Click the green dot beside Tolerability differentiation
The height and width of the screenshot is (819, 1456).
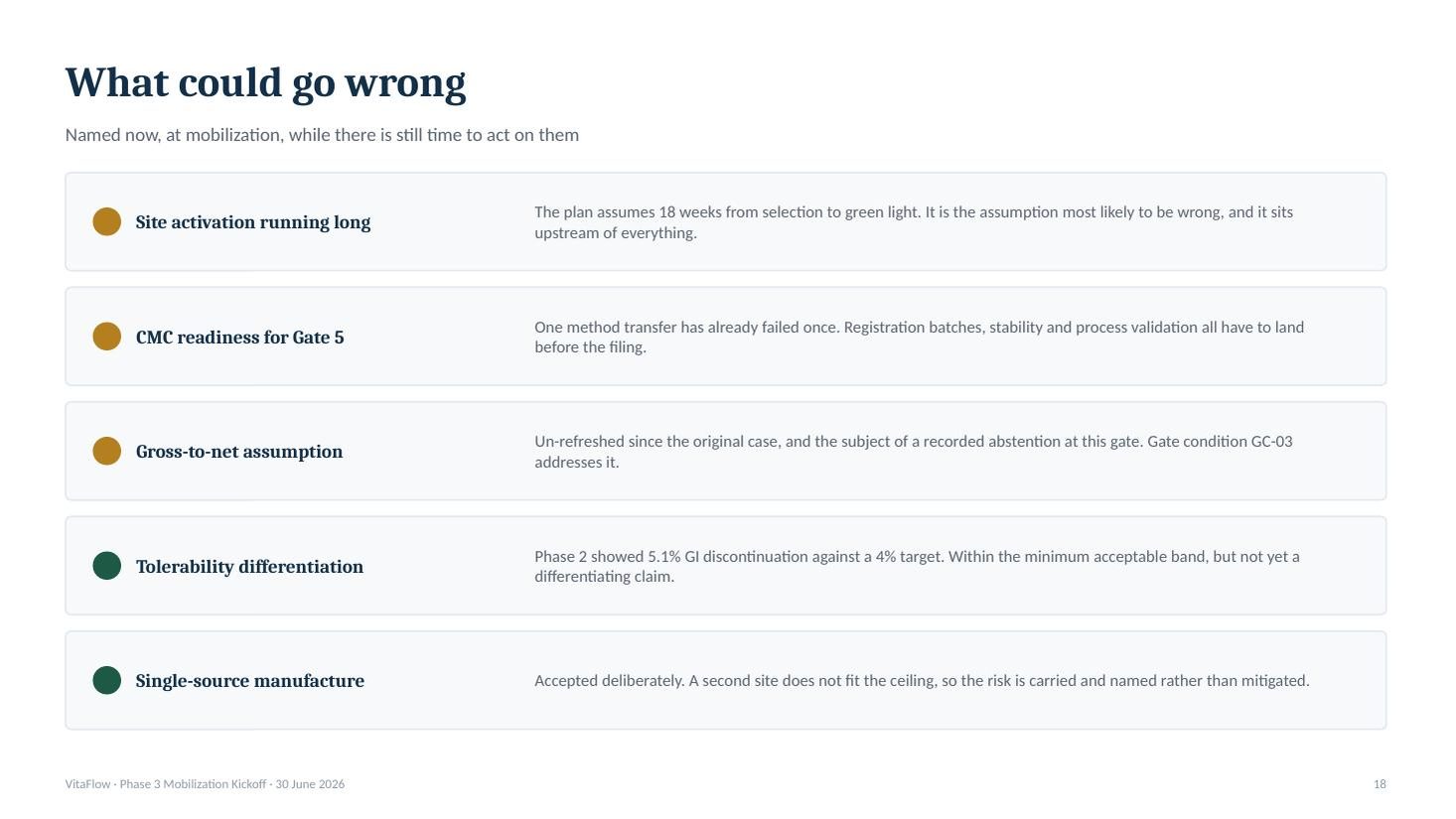pyautogui.click(x=106, y=566)
